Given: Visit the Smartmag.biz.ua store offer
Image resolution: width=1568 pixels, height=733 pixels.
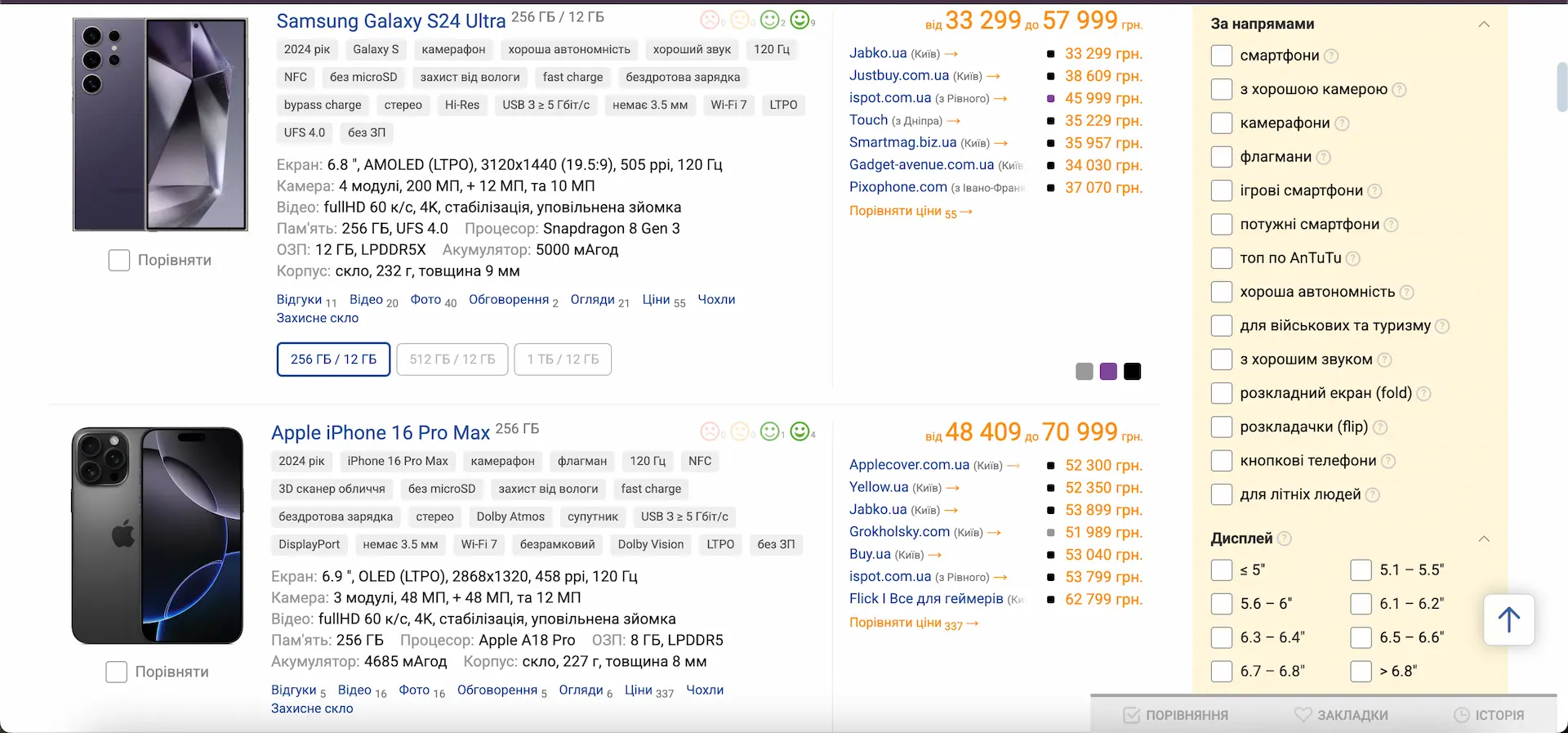Looking at the screenshot, I should click(902, 143).
